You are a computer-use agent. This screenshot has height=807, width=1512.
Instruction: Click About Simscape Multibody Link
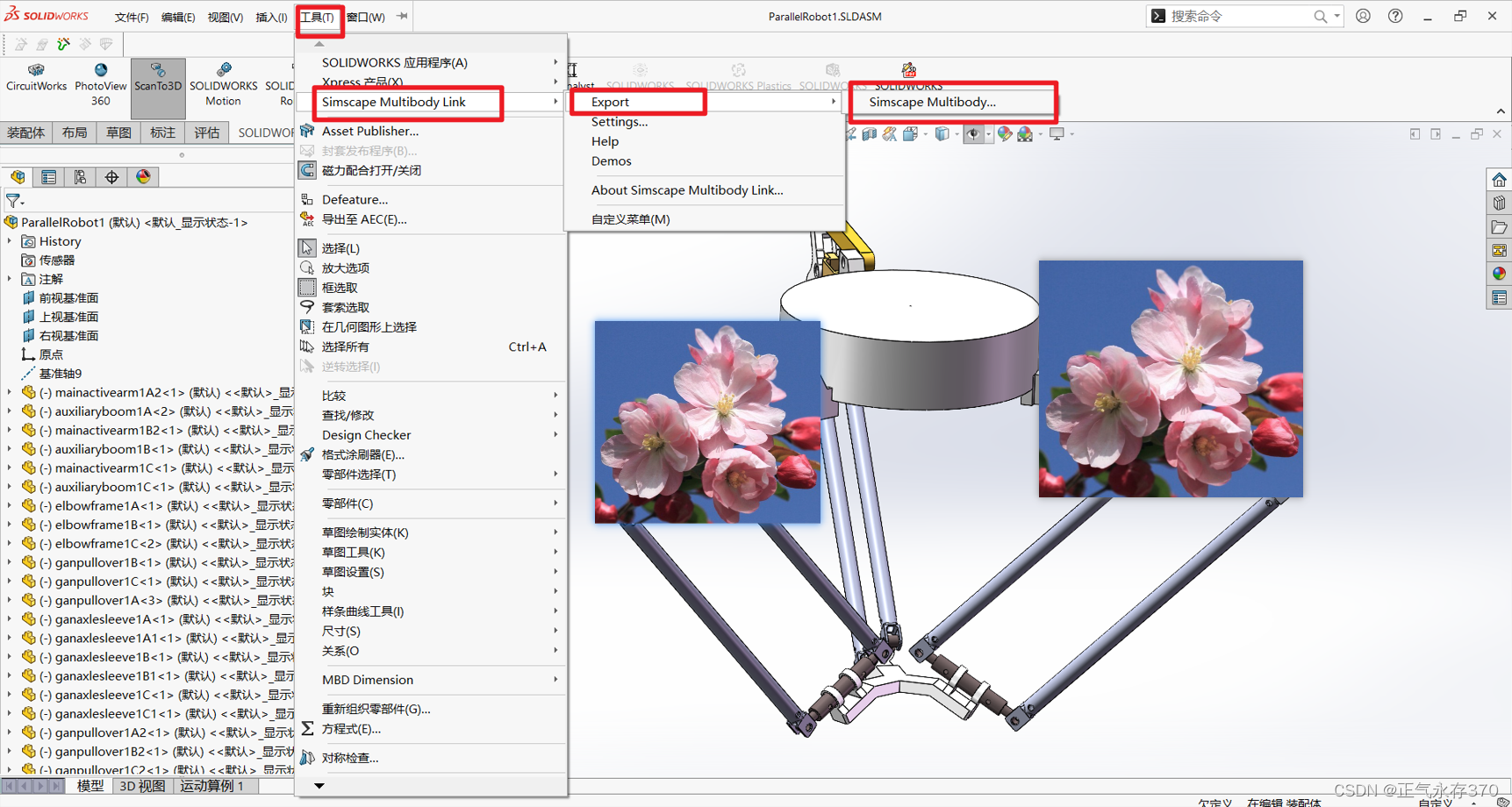[x=689, y=189]
